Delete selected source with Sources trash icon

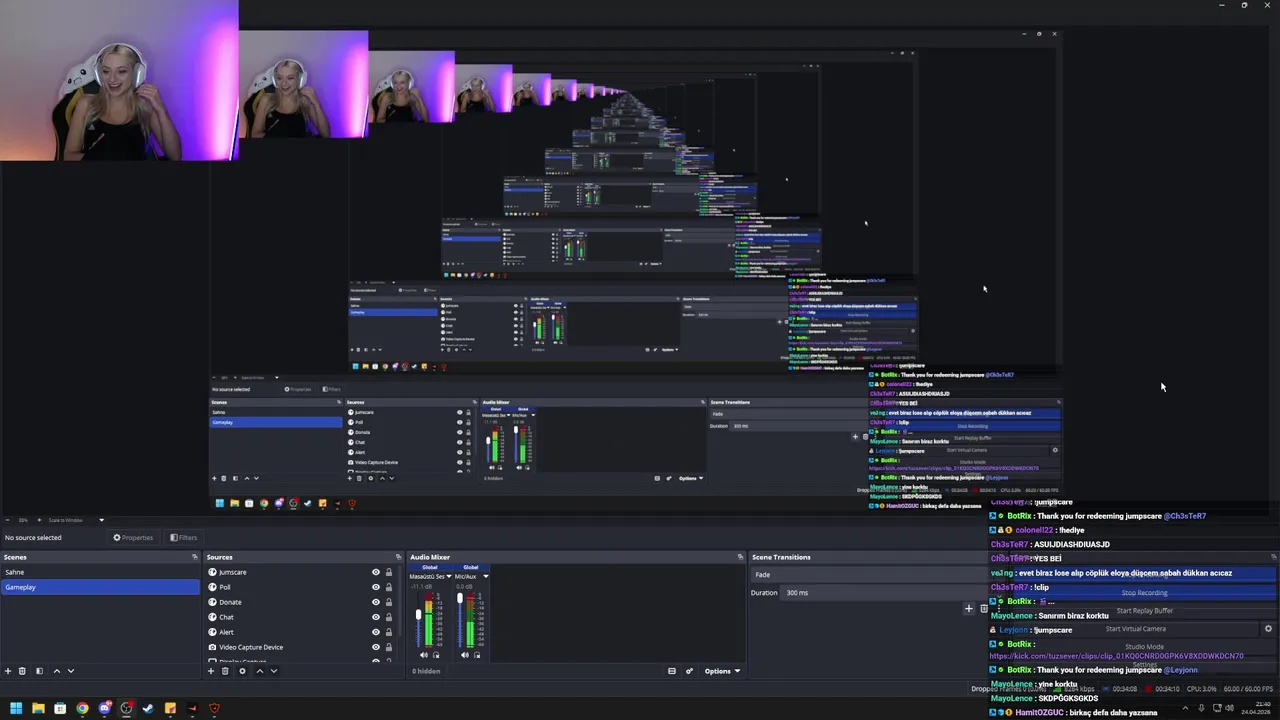tap(225, 671)
